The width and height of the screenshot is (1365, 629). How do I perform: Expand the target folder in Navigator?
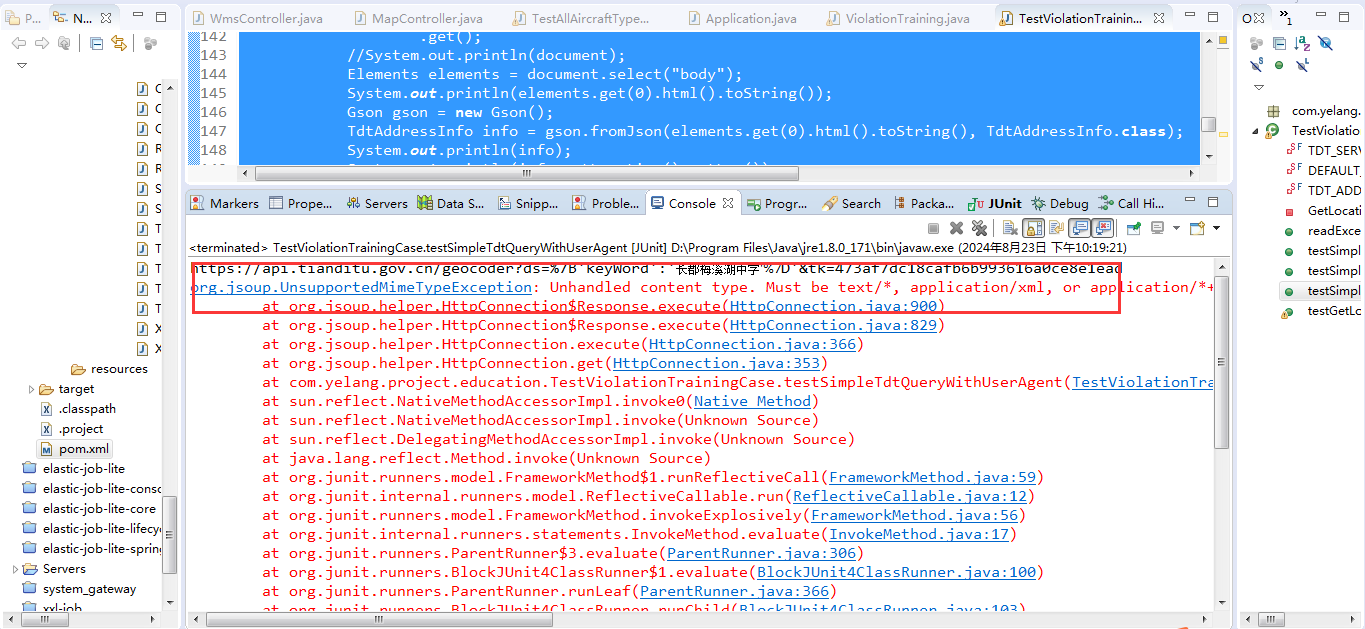point(31,389)
